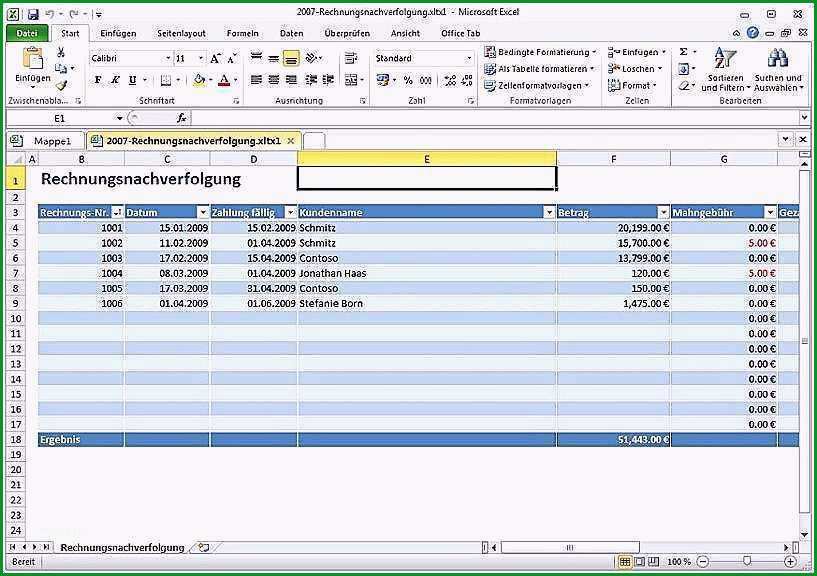Click the Format cells button
This screenshot has height=576, width=817.
(633, 85)
